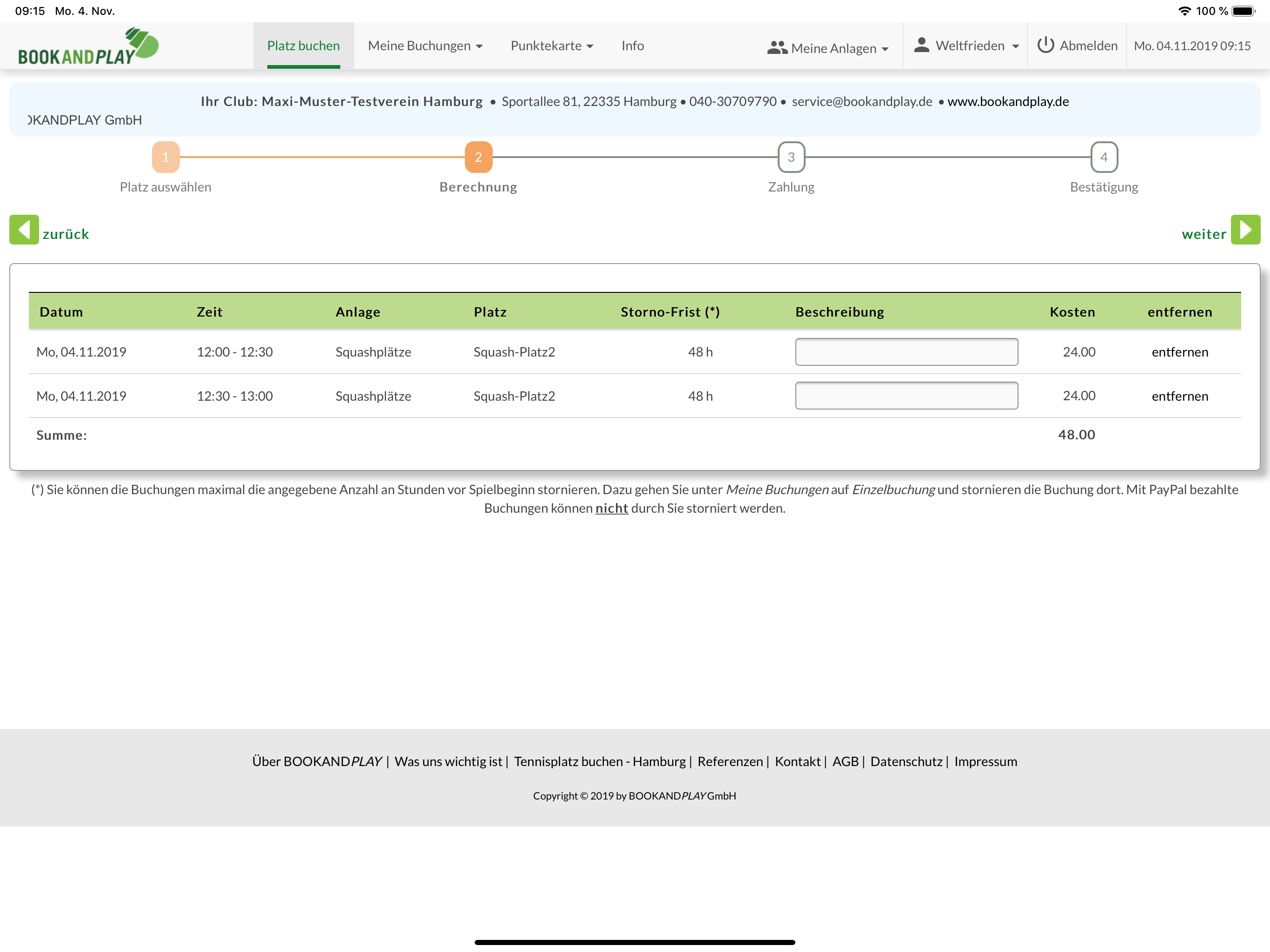This screenshot has height=952, width=1270.
Task: Select step 3 Zahlung circle
Action: pyautogui.click(x=791, y=157)
